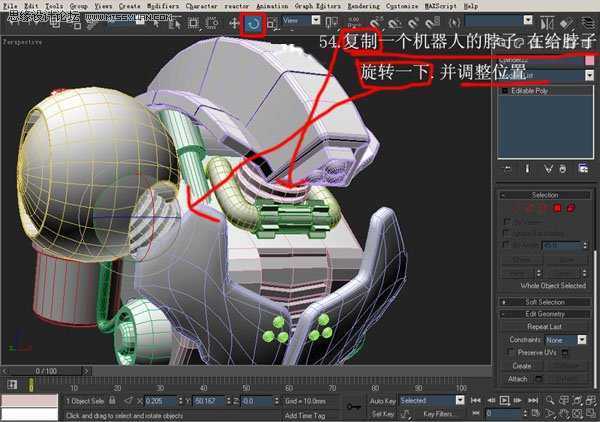Click the Repeat Last button
The height and width of the screenshot is (422, 600).
(x=544, y=327)
